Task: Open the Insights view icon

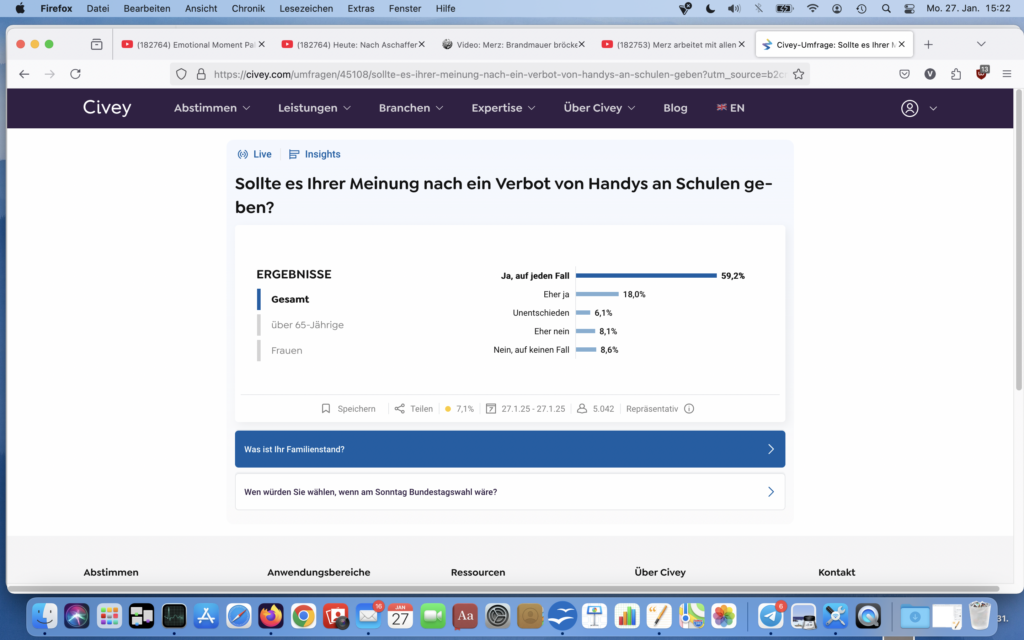Action: click(x=294, y=154)
